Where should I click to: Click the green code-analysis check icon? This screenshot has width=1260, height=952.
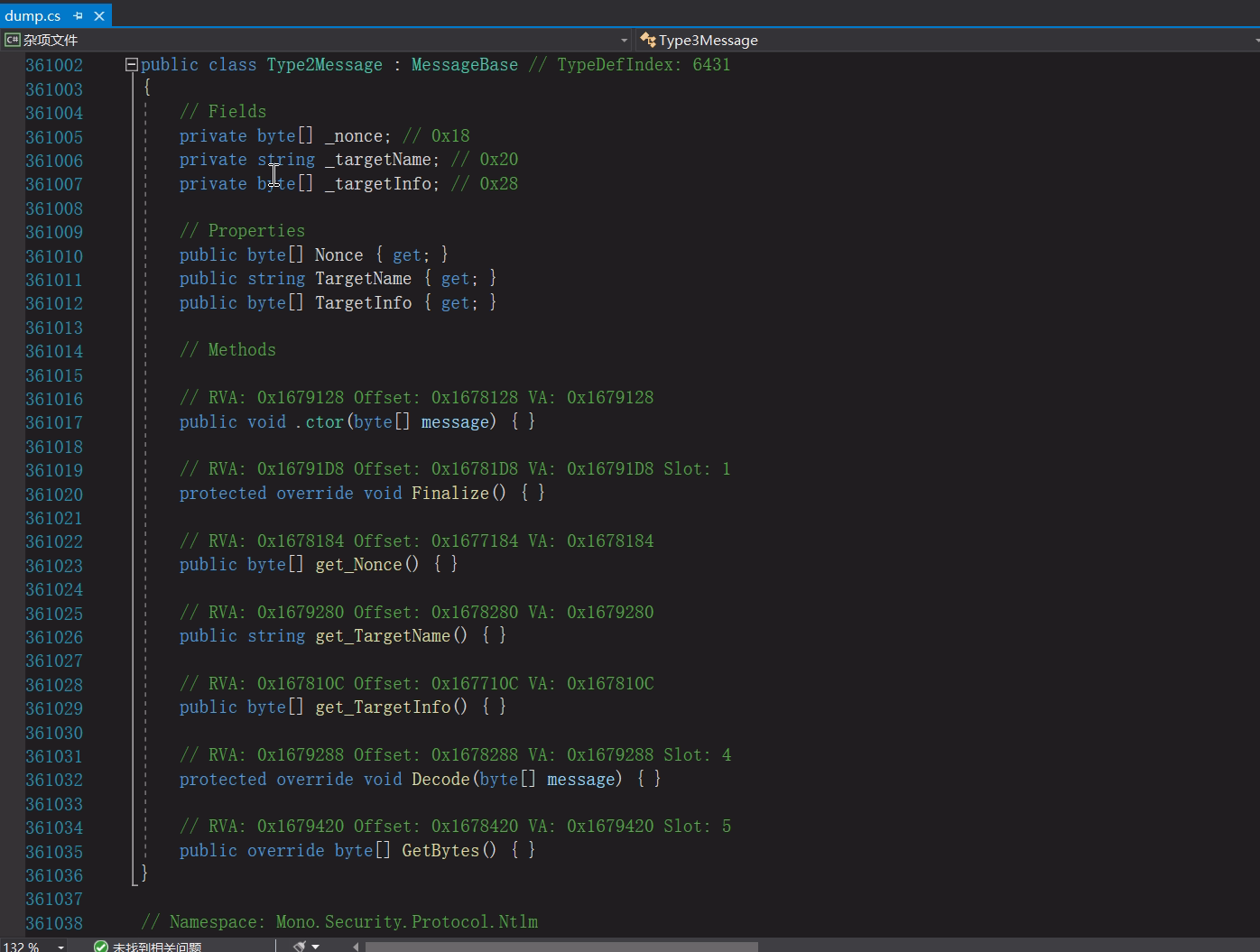(100, 946)
